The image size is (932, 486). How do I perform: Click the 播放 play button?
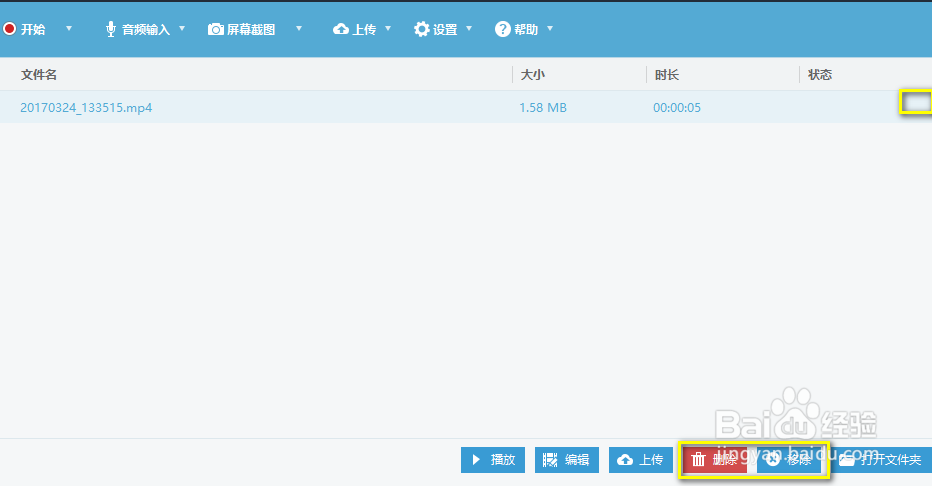(493, 460)
